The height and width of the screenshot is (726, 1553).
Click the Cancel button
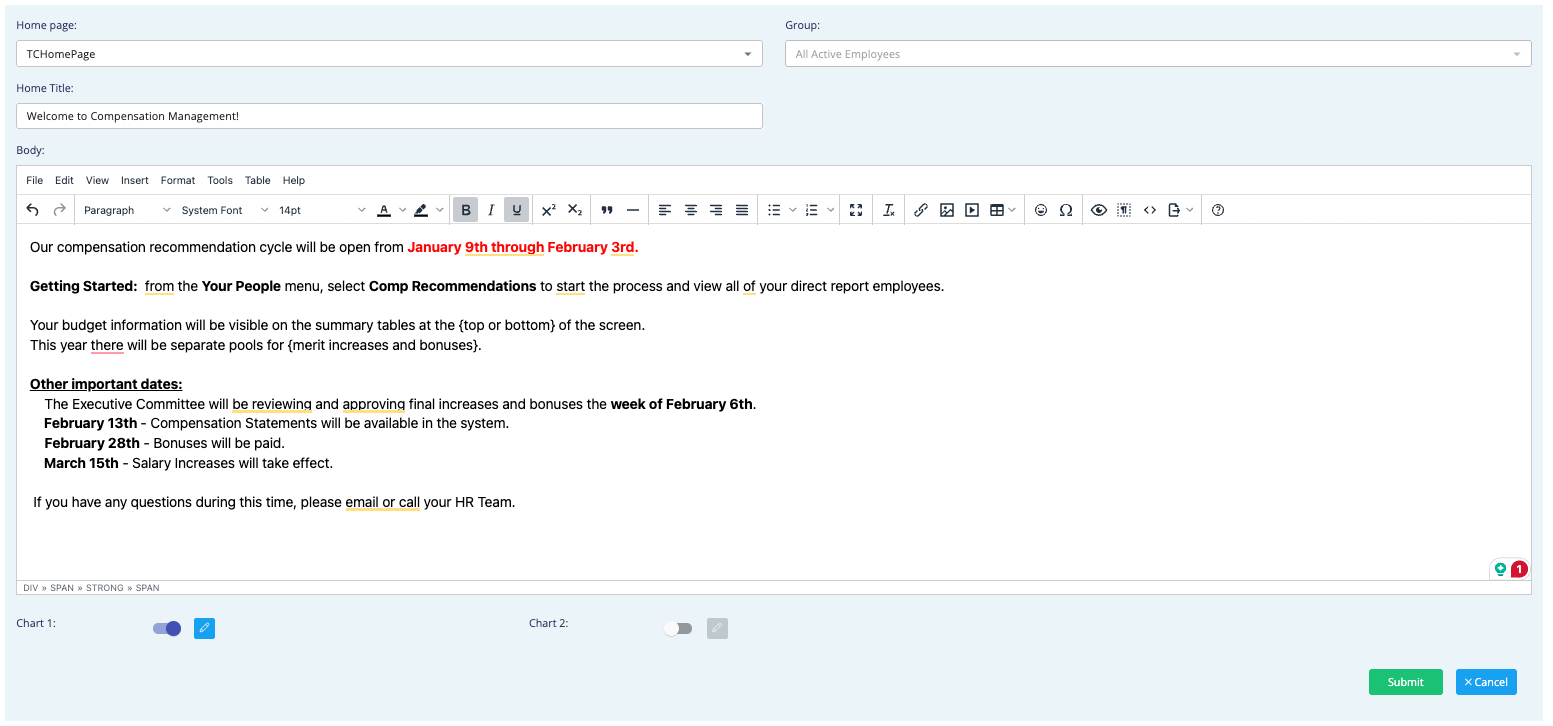click(x=1486, y=682)
